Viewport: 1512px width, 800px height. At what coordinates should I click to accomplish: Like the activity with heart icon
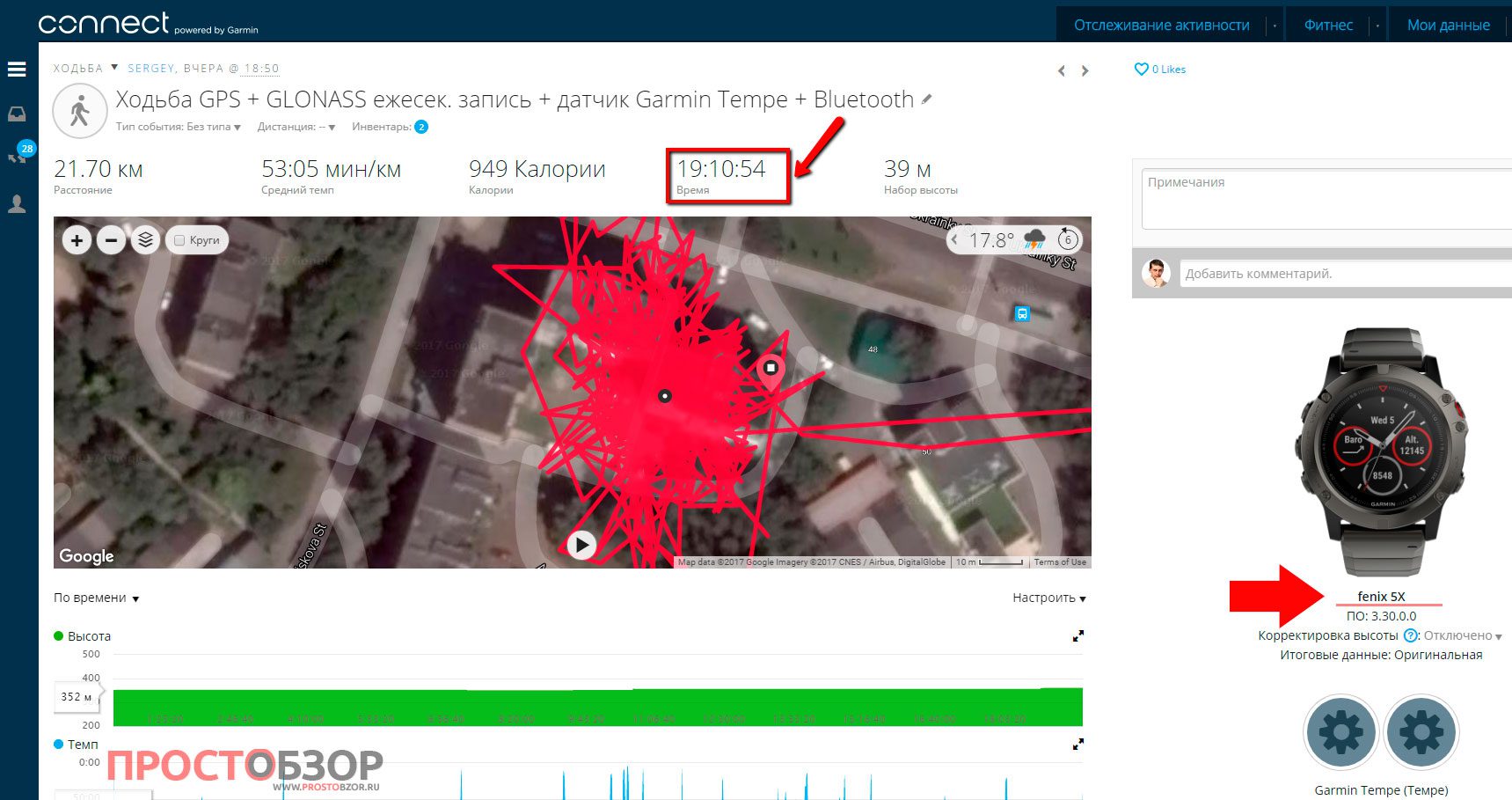tap(1141, 69)
